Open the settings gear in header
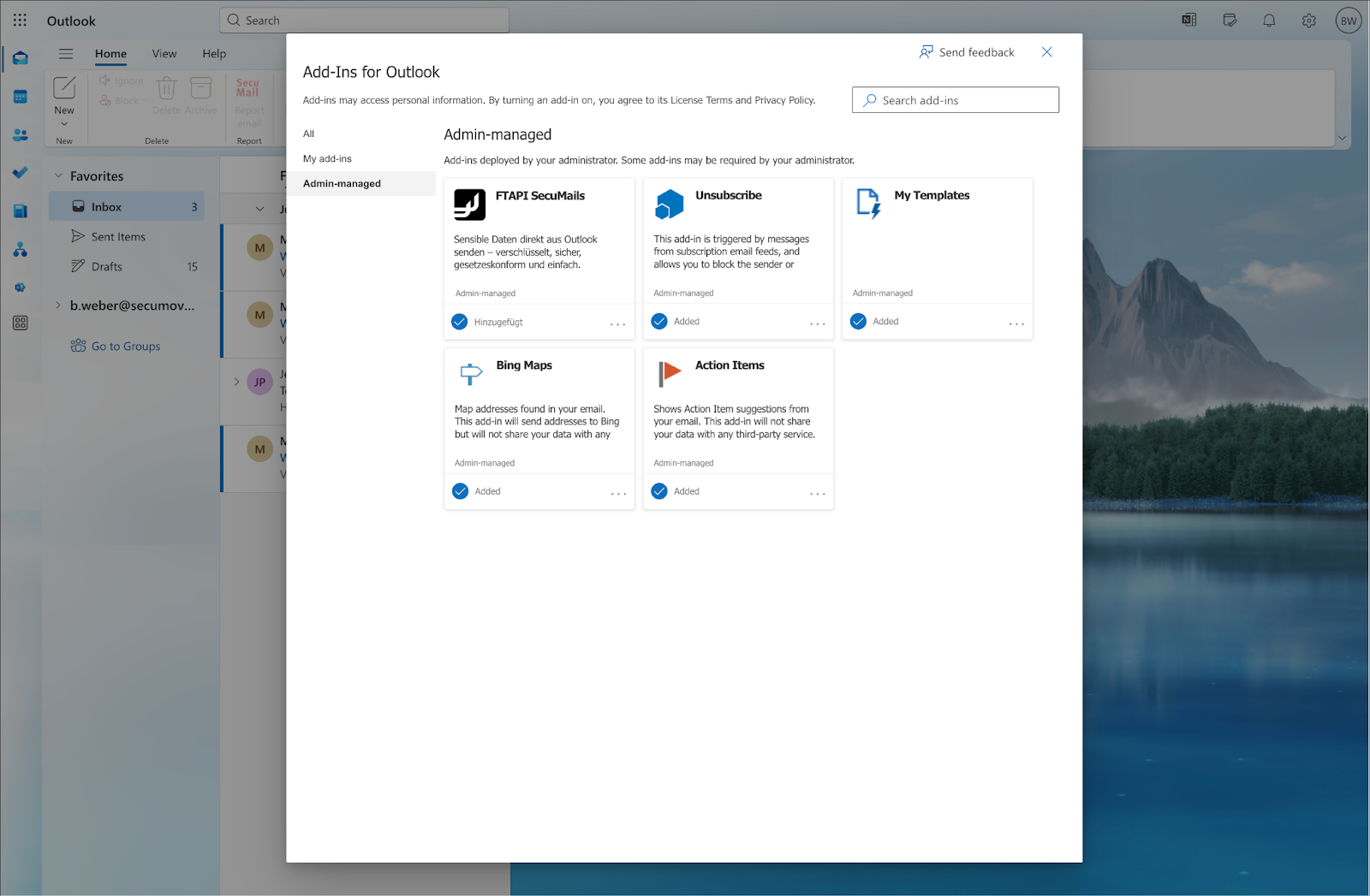The width and height of the screenshot is (1370, 896). point(1308,21)
